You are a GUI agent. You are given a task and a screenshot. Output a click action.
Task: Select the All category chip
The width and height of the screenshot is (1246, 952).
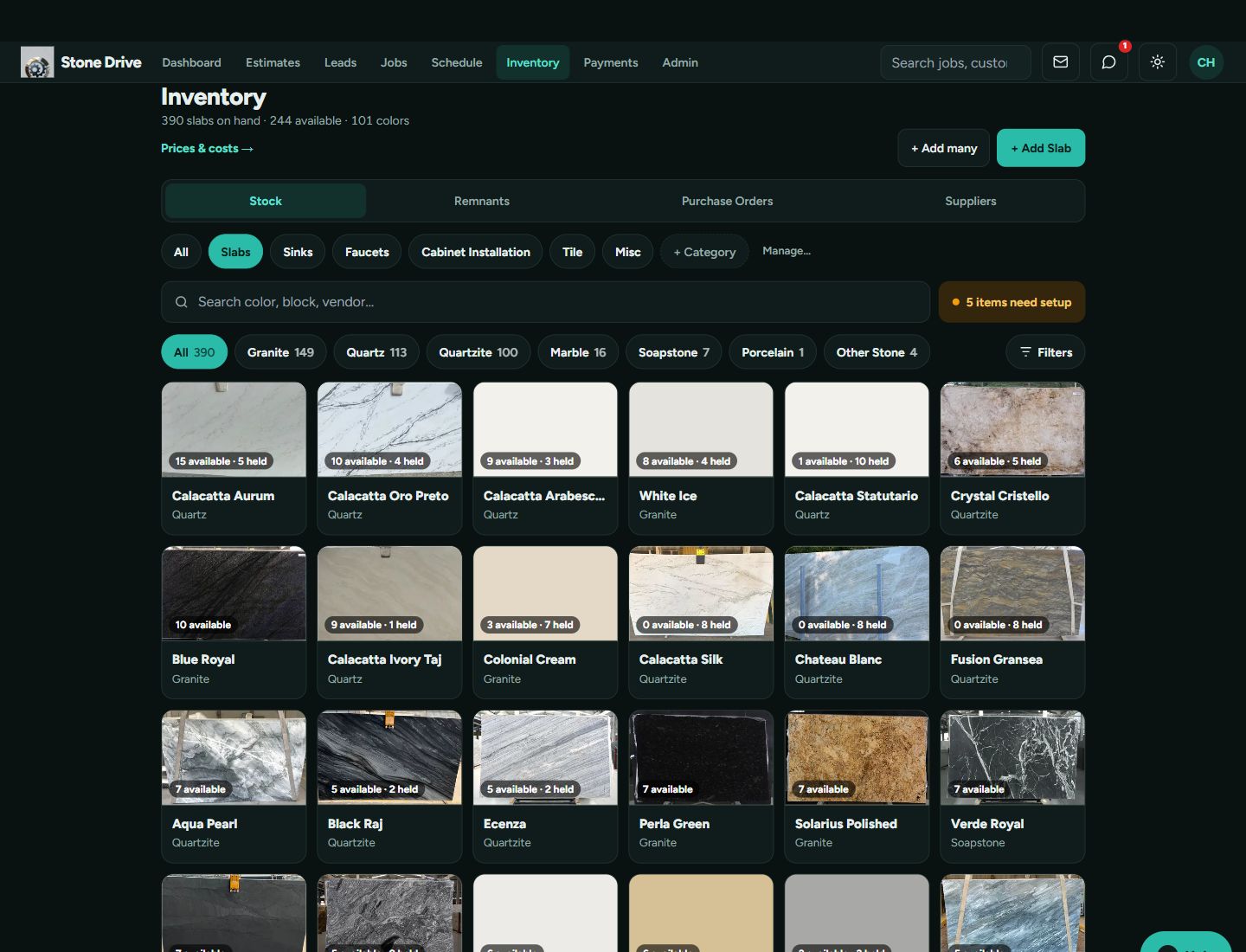(181, 252)
